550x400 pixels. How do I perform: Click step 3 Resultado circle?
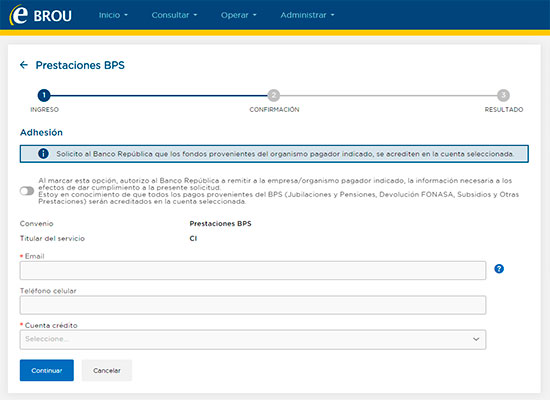503,95
